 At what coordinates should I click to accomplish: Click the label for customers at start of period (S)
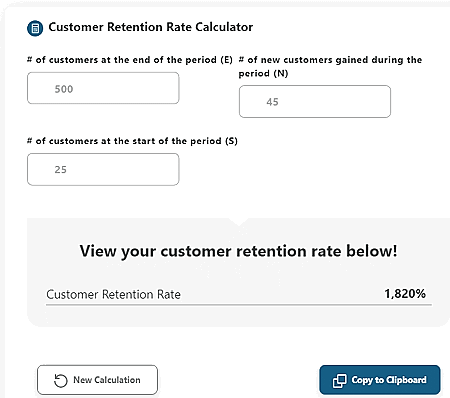pyautogui.click(x=132, y=141)
